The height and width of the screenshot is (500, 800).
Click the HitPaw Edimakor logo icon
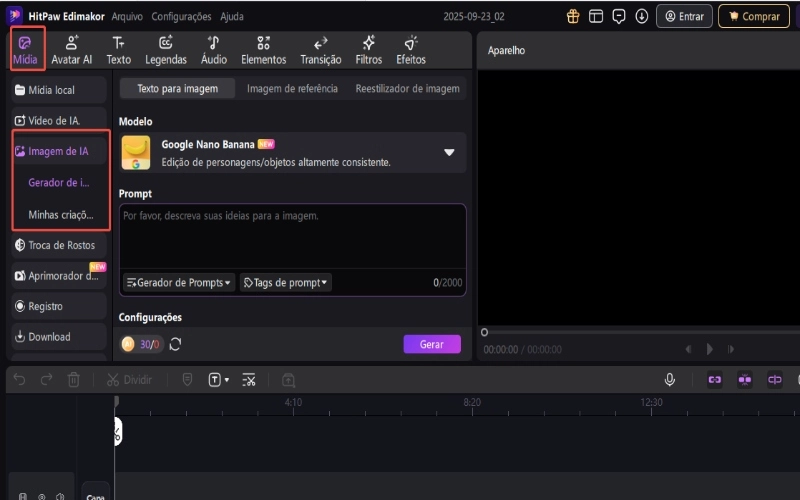click(x=15, y=15)
